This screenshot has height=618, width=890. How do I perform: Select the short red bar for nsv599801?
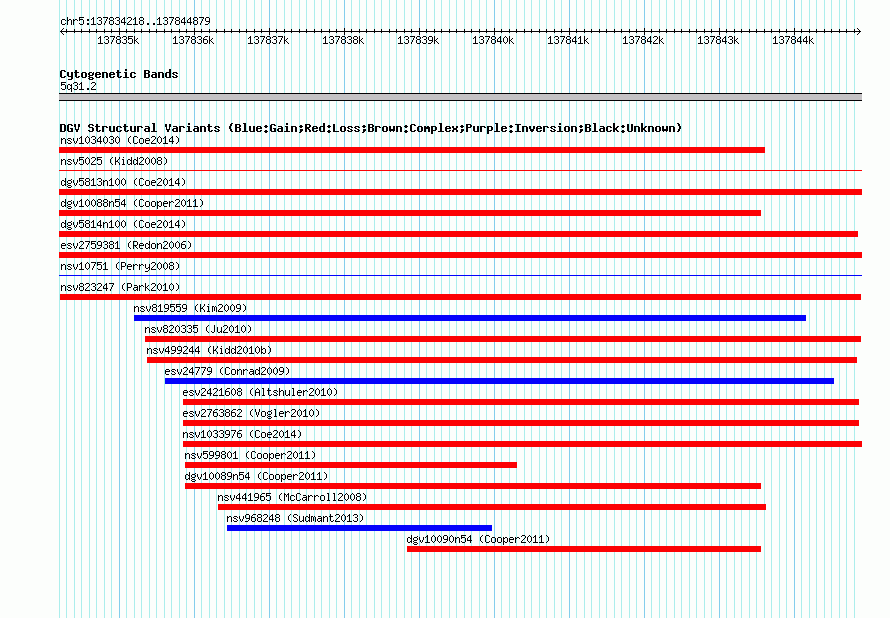pyautogui.click(x=351, y=465)
